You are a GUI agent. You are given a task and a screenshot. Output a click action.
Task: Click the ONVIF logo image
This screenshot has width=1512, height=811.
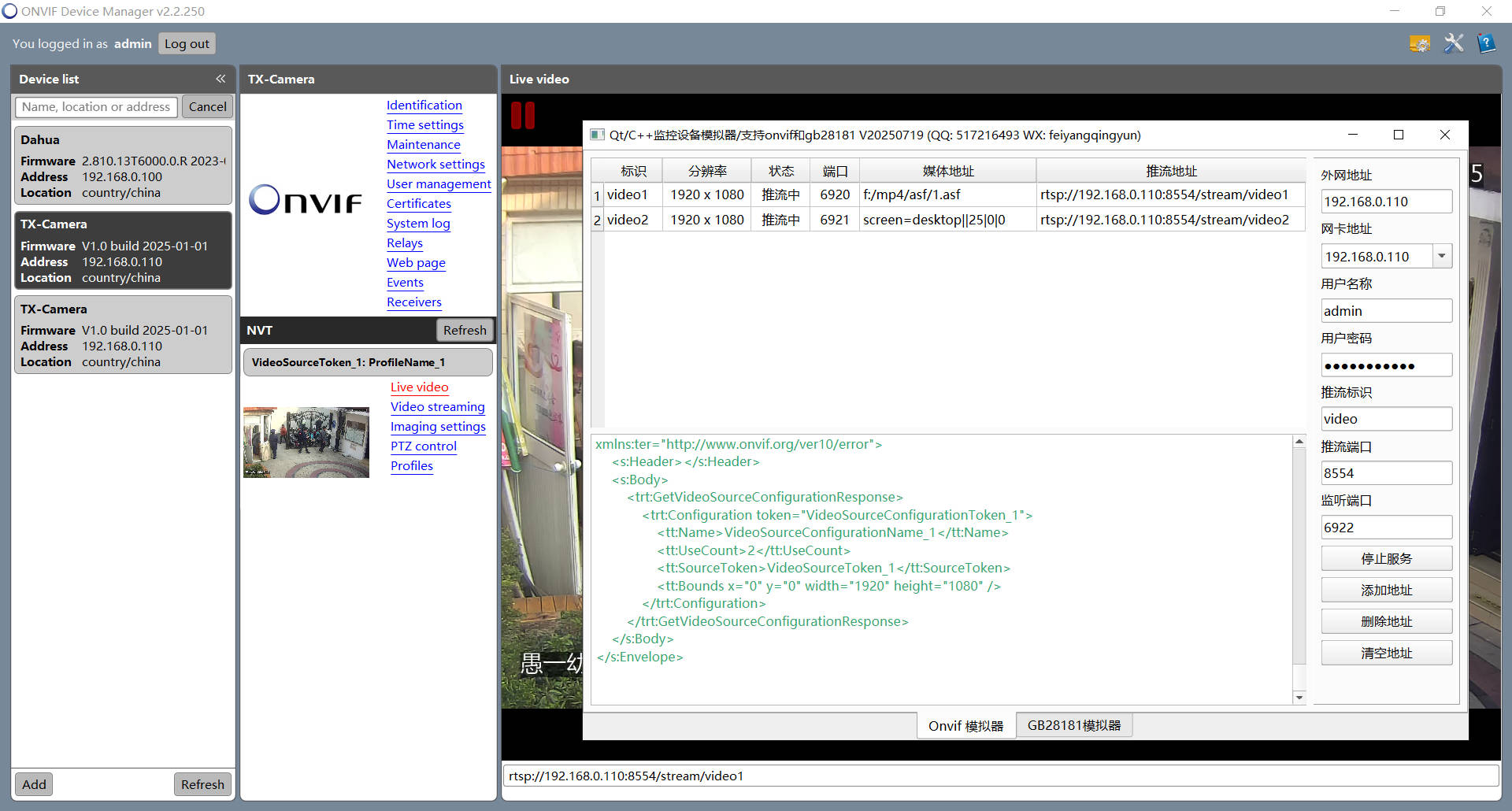[x=306, y=200]
